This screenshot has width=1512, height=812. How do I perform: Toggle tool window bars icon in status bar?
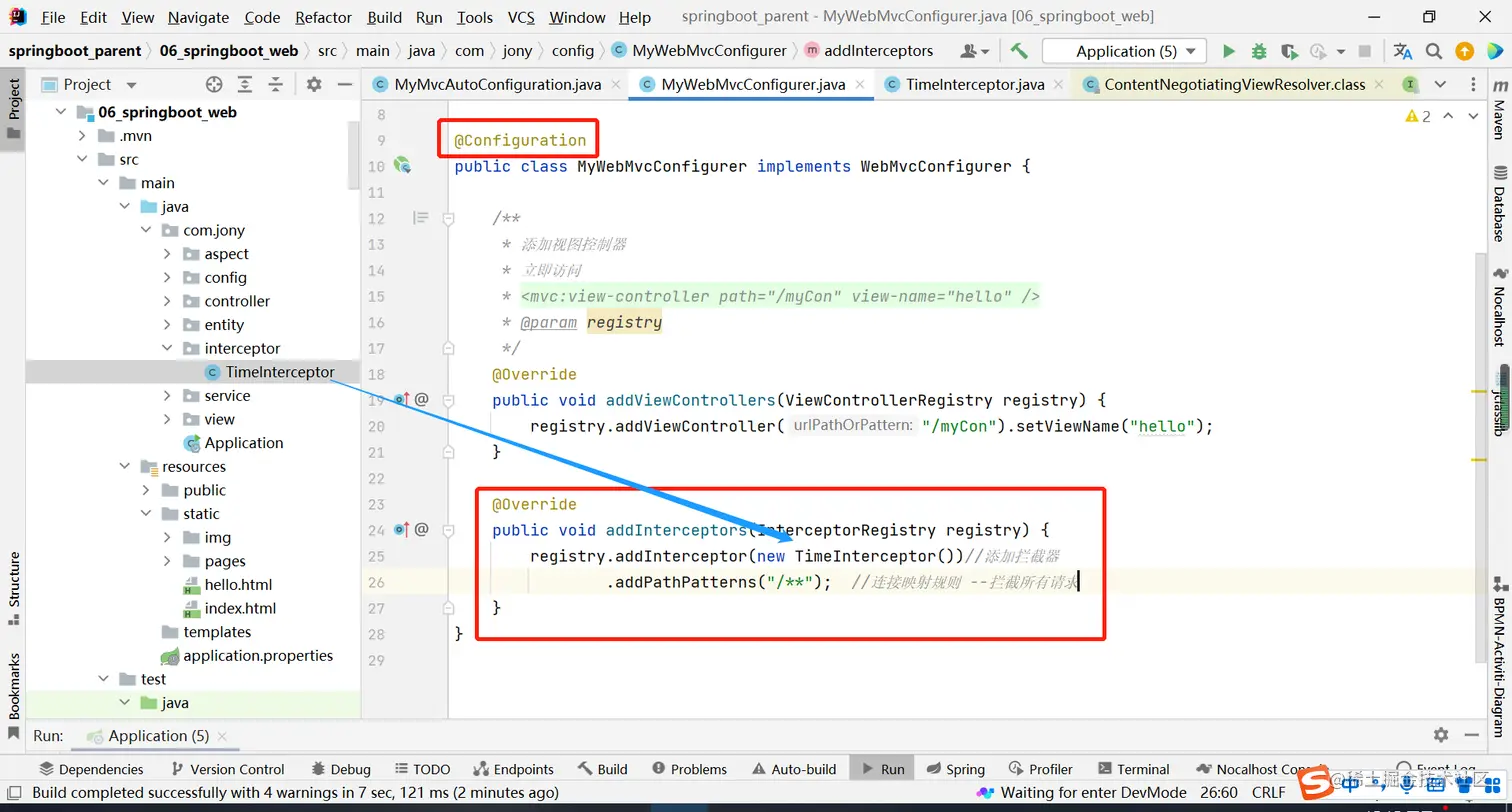pos(15,793)
